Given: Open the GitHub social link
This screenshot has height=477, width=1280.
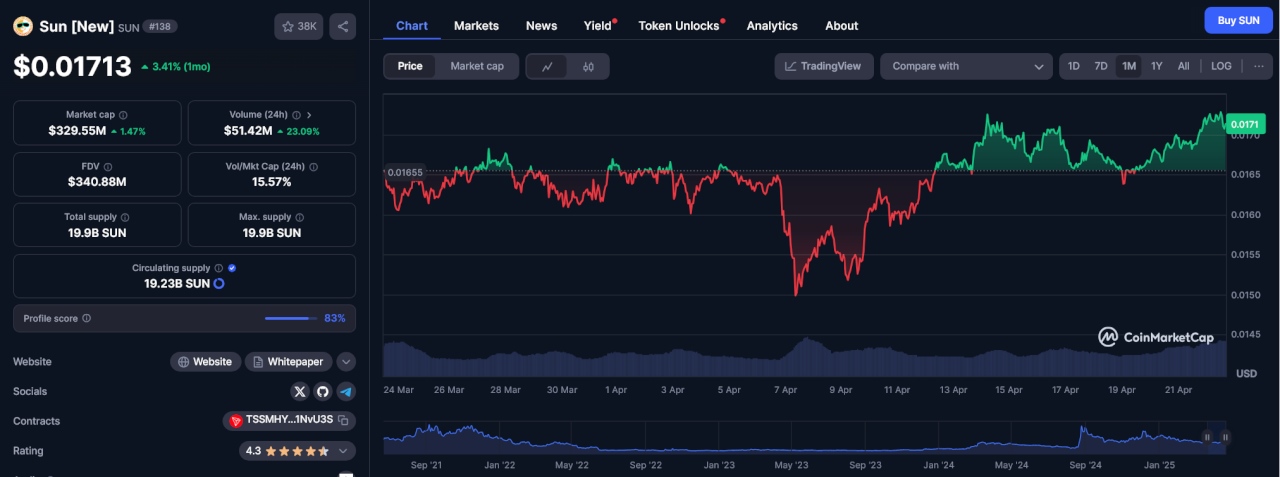Looking at the screenshot, I should coord(322,391).
